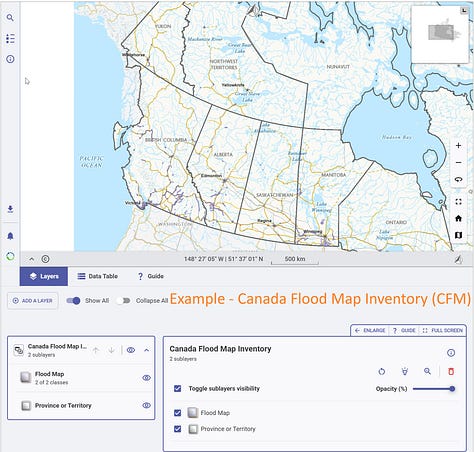Select the Flood Map sublayer row
This screenshot has height=452, width=474.
click(x=81, y=378)
